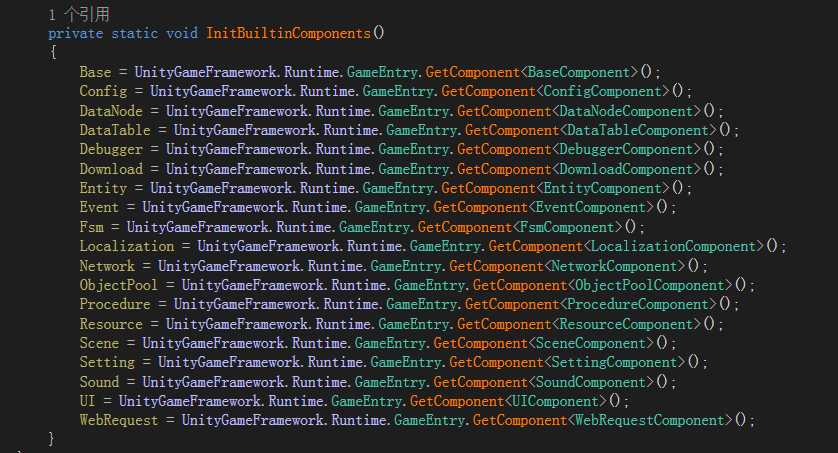Select the DataNode variable at line start
Image resolution: width=838 pixels, height=453 pixels.
click(111, 111)
